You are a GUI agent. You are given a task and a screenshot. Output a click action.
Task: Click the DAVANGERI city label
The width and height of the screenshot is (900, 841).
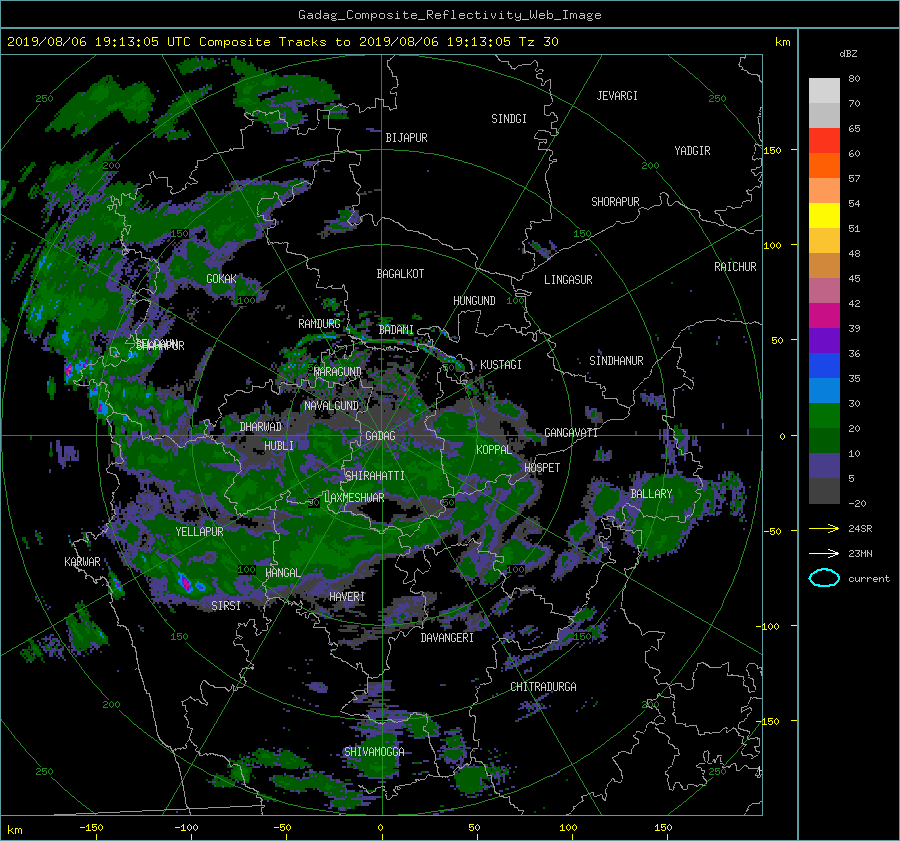point(447,638)
